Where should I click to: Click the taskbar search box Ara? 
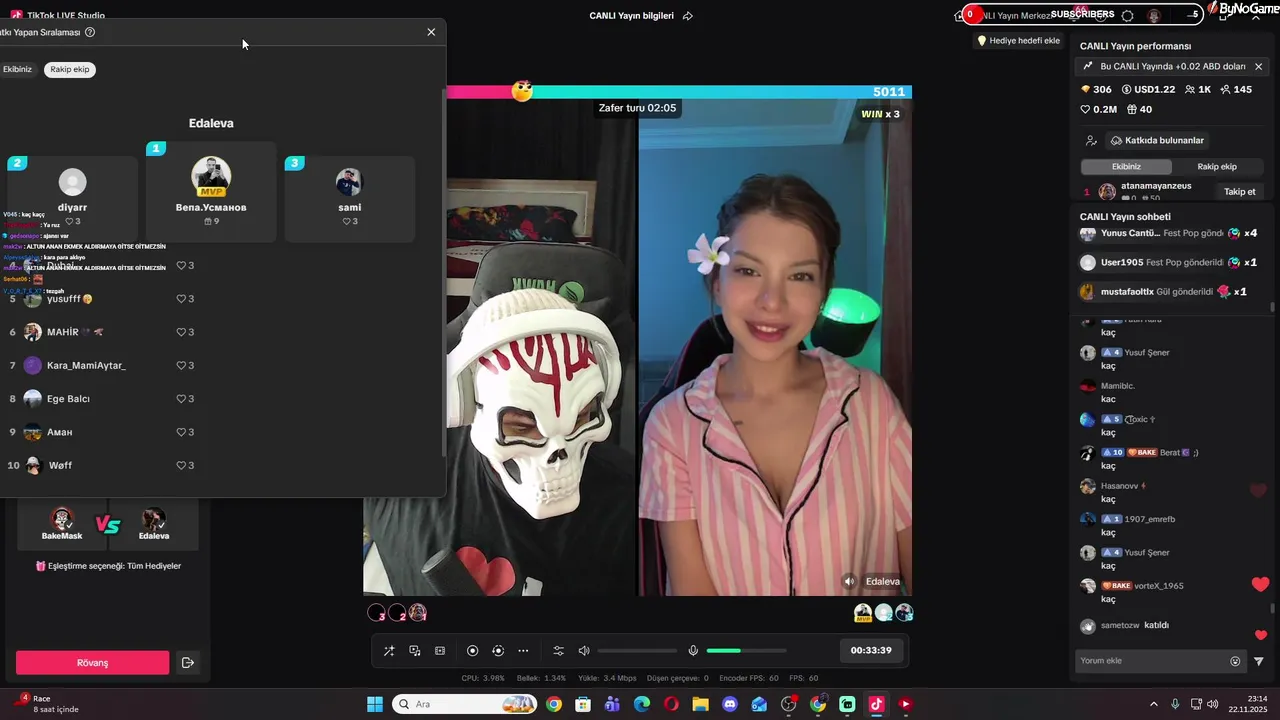(x=465, y=704)
